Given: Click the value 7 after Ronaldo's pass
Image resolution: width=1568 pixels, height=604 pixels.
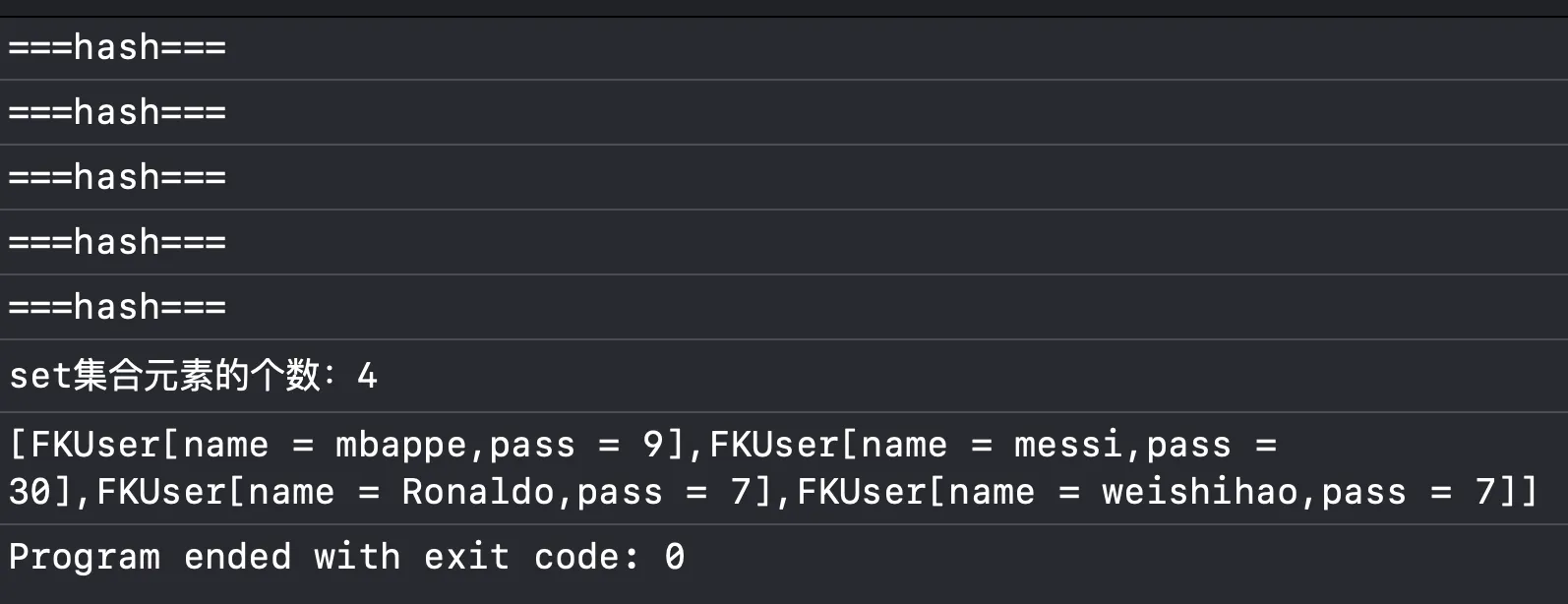Looking at the screenshot, I should tap(741, 492).
